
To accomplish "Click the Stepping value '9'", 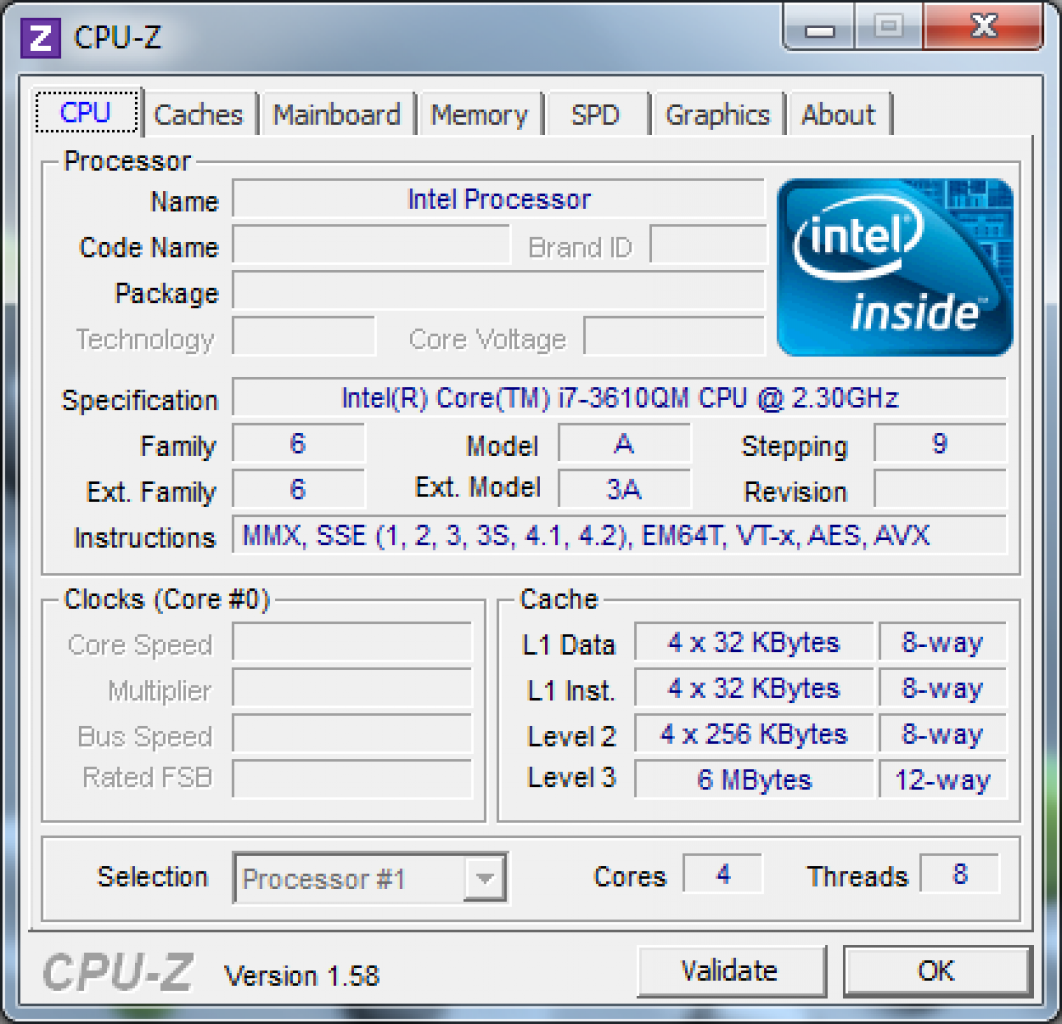I will (939, 444).
